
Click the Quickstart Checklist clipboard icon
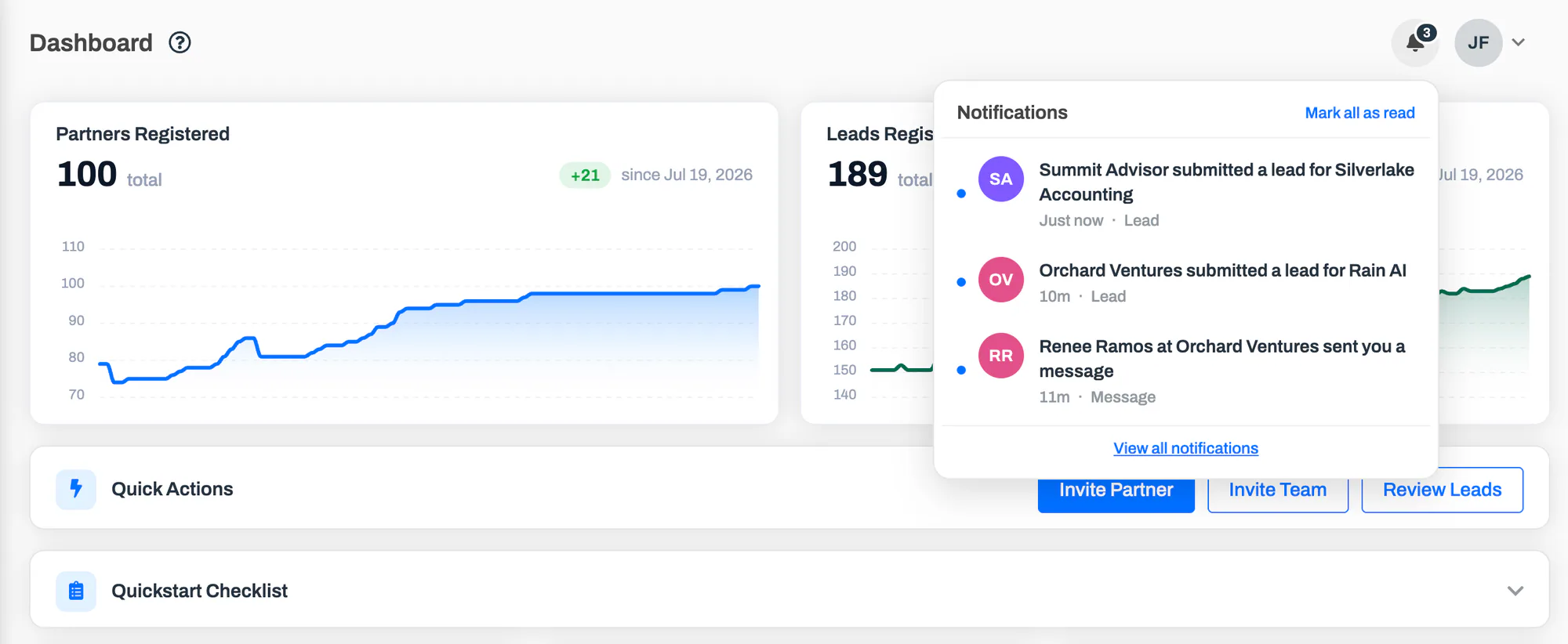pyautogui.click(x=76, y=591)
